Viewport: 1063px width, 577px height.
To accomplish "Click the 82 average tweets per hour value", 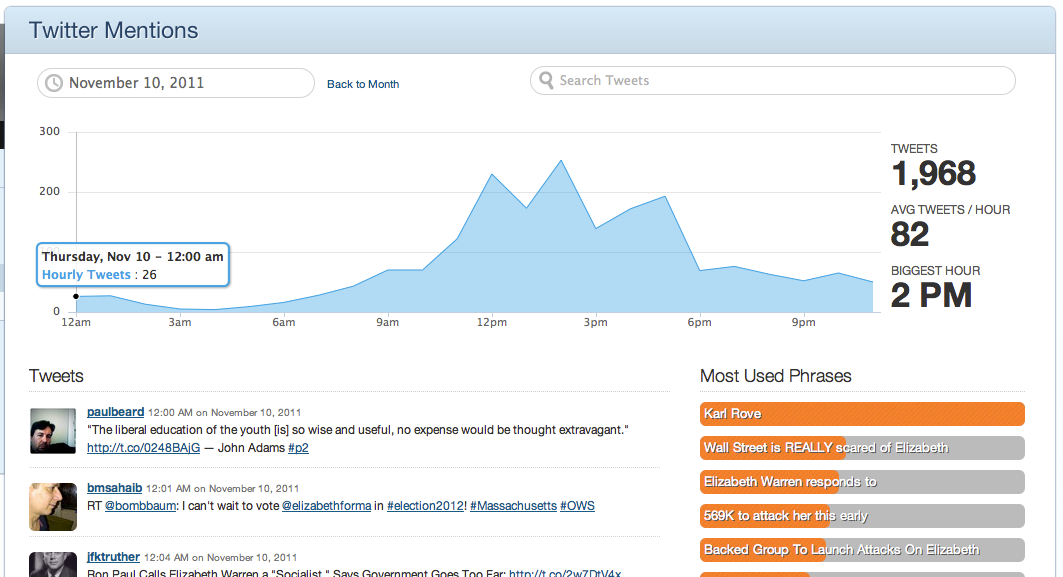I will click(x=910, y=235).
